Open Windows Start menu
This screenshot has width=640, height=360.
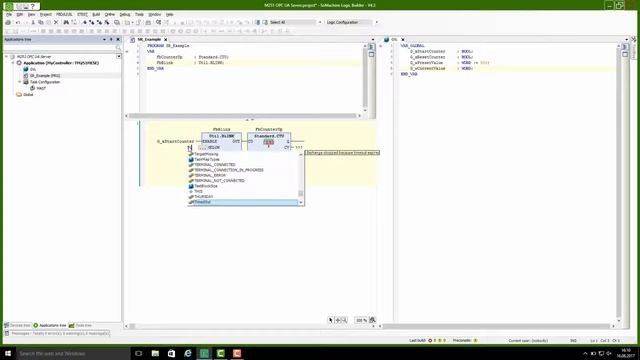(8, 353)
